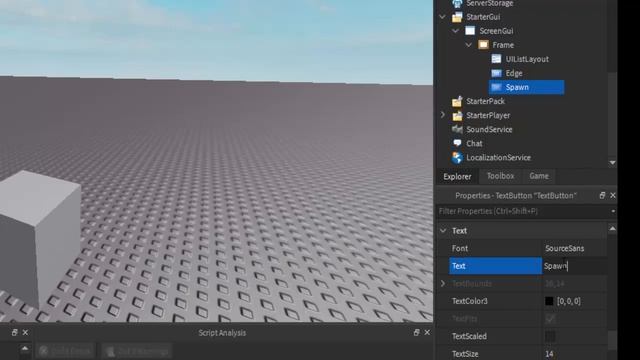The height and width of the screenshot is (360, 640).
Task: Click the Frame object icon
Action: pyautogui.click(x=483, y=44)
